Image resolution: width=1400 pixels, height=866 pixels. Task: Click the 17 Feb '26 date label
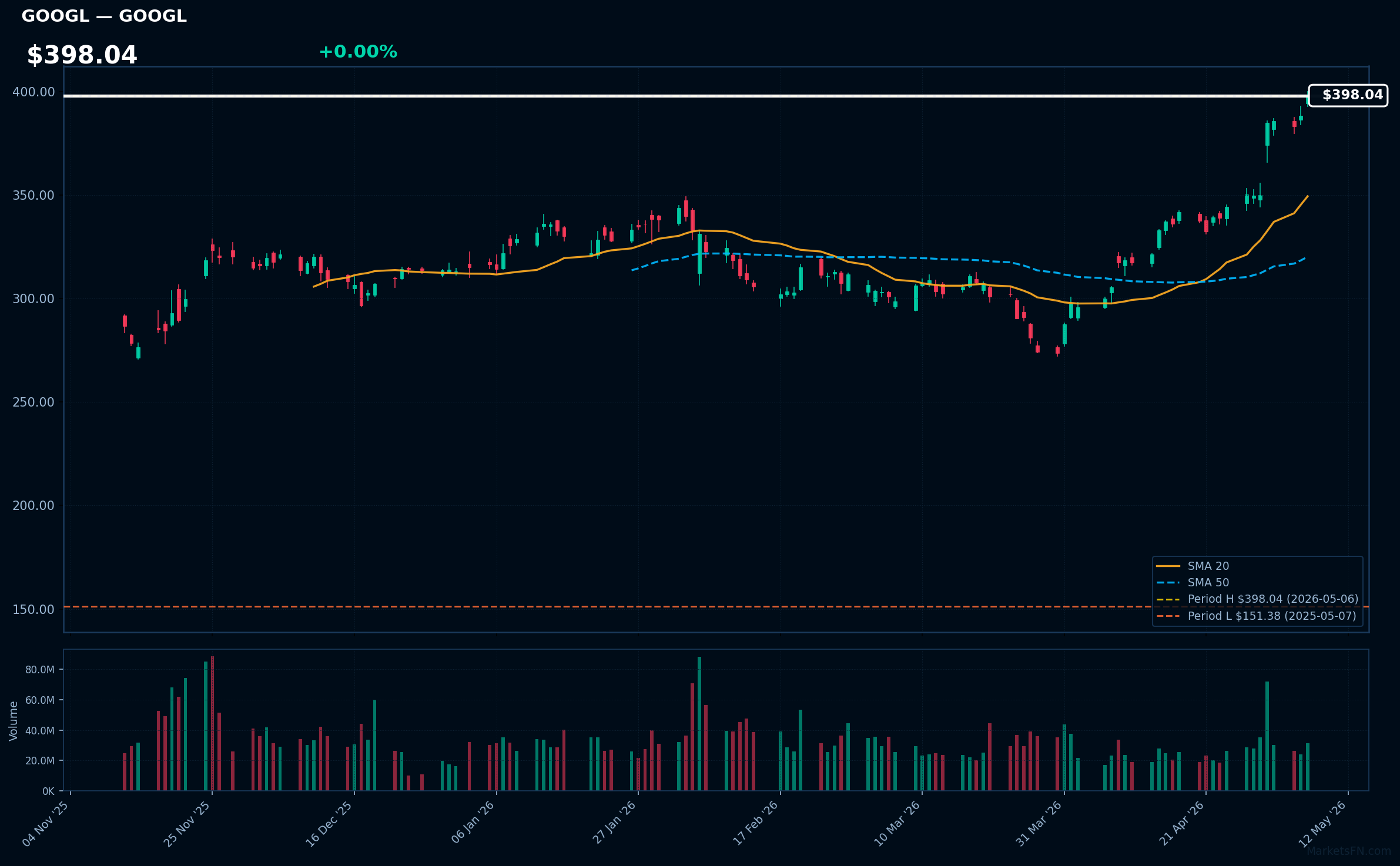756,824
